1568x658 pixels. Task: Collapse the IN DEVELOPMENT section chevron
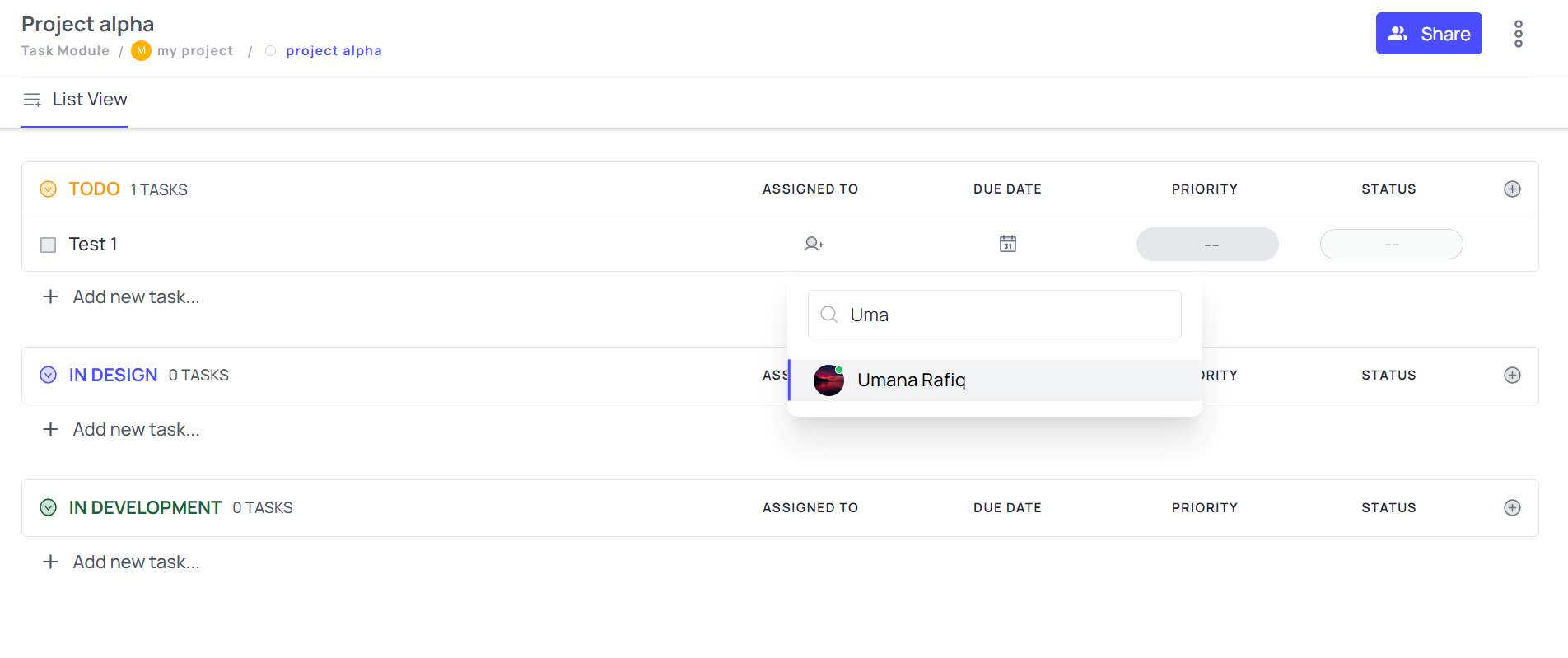(x=49, y=508)
